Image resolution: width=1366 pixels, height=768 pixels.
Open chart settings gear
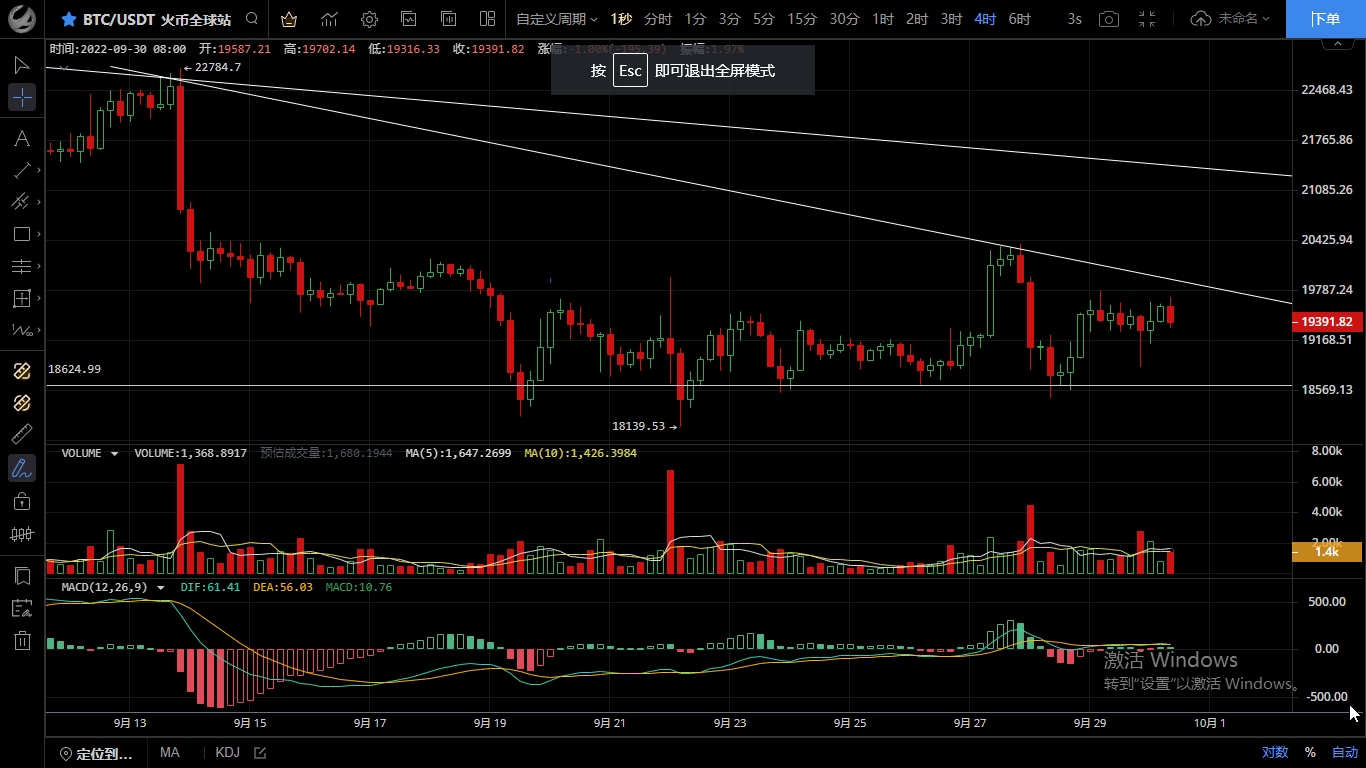click(369, 19)
